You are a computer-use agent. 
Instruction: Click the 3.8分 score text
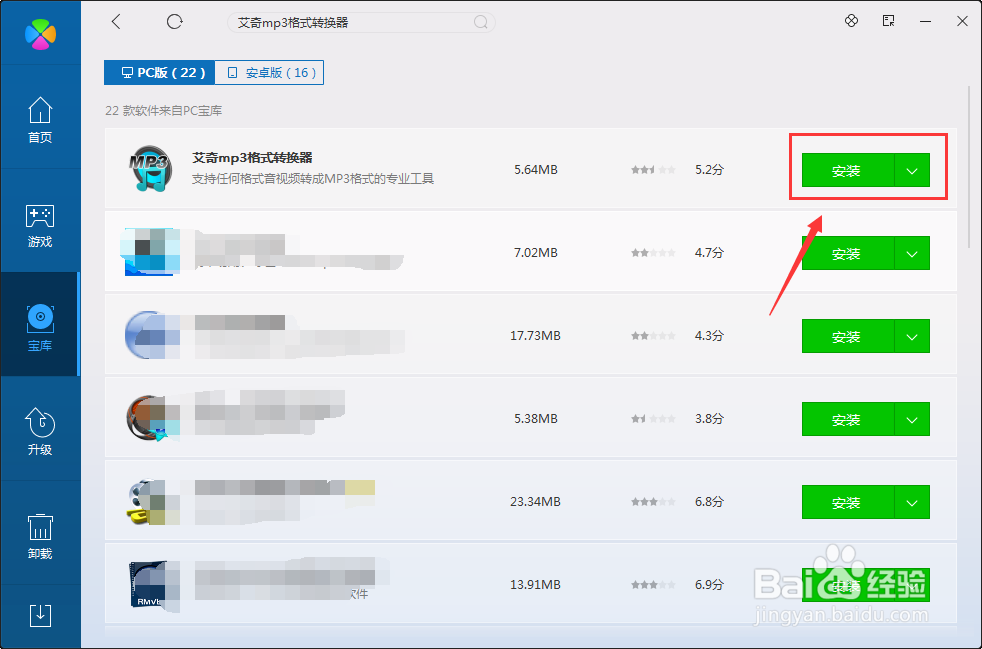click(x=709, y=418)
